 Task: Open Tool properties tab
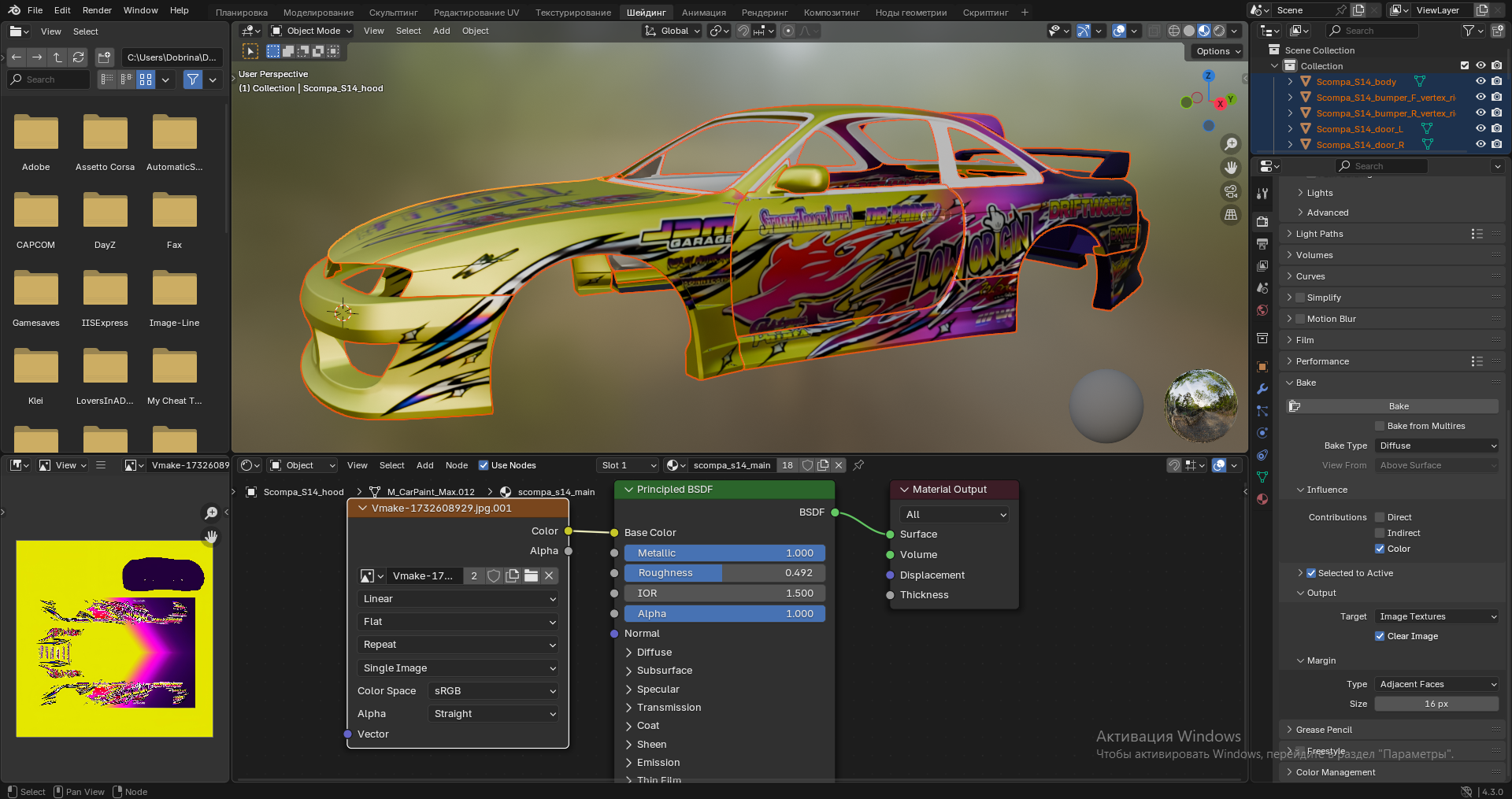tap(1262, 194)
